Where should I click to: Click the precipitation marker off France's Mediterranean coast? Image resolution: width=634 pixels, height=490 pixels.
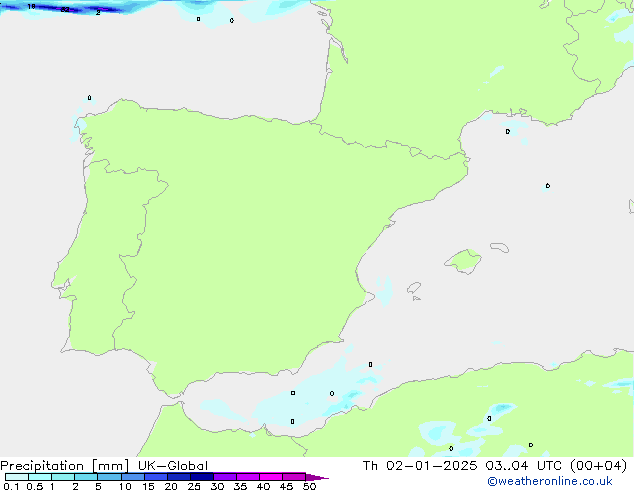[x=507, y=131]
